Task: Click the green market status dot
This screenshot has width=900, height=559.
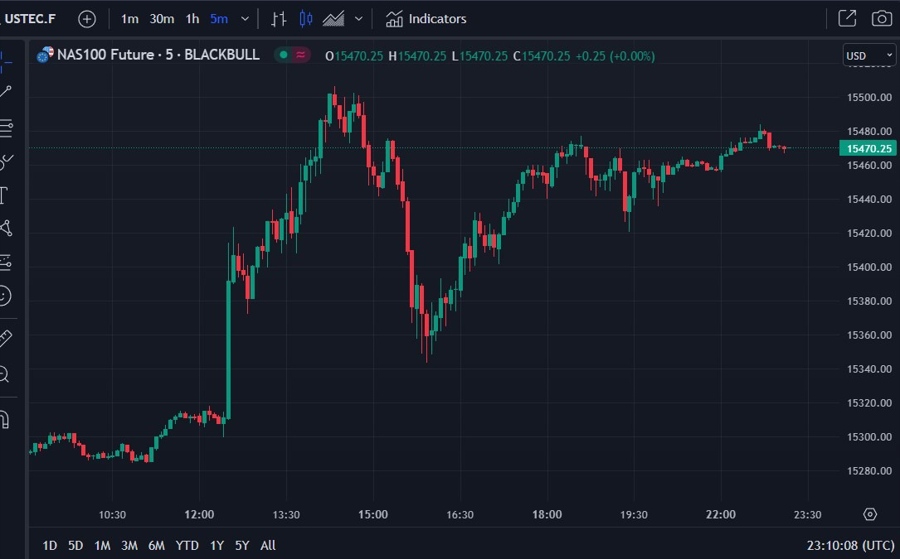Action: tap(284, 55)
